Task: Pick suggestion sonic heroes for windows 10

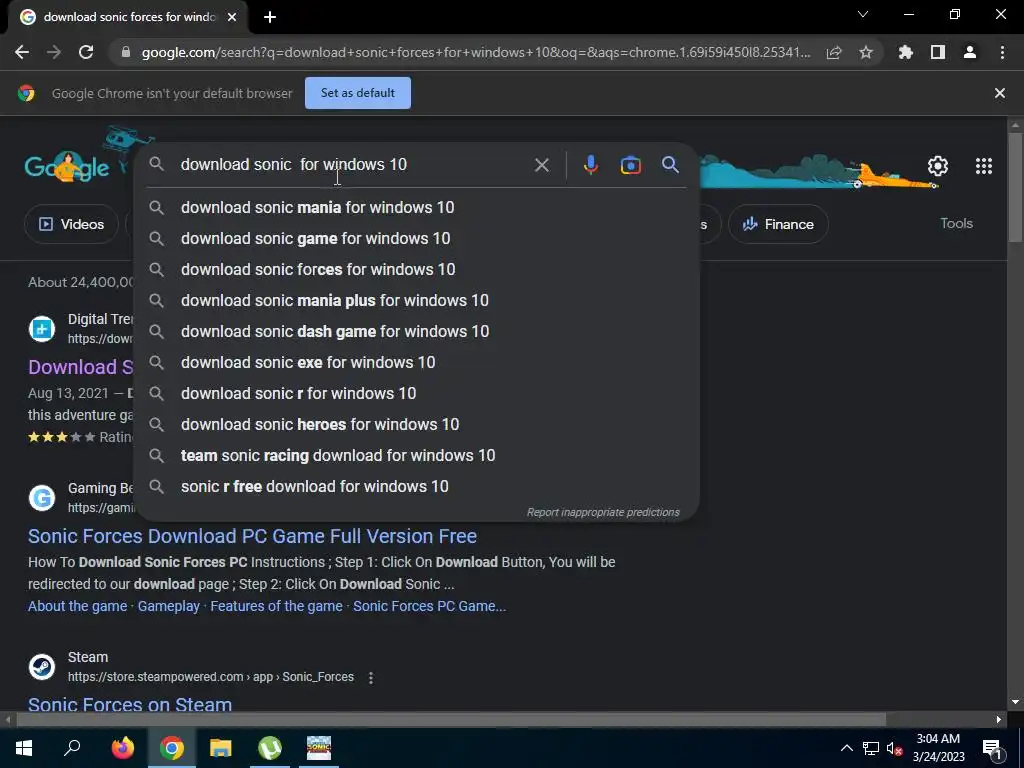Action: [x=416, y=424]
